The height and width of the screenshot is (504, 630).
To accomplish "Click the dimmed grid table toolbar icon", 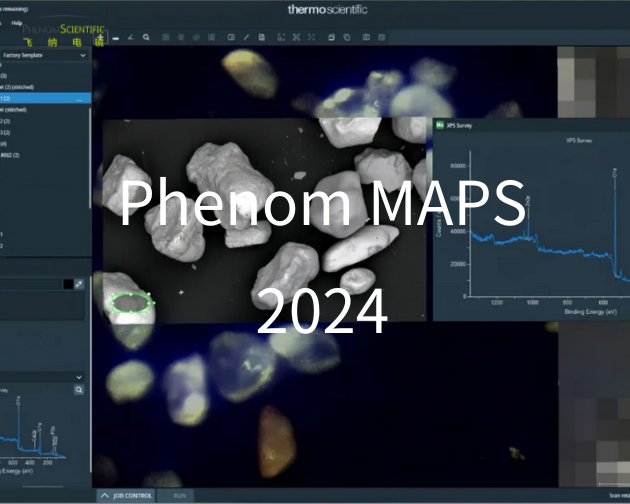I will point(166,37).
